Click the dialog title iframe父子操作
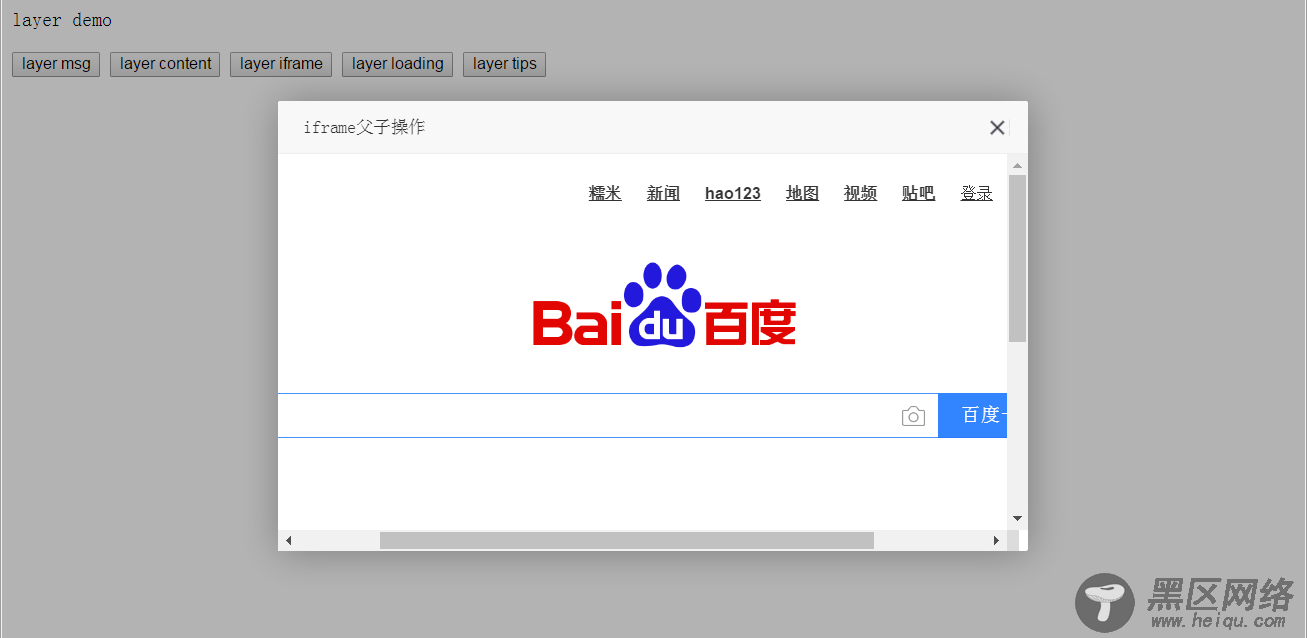This screenshot has width=1307, height=638. point(364,128)
